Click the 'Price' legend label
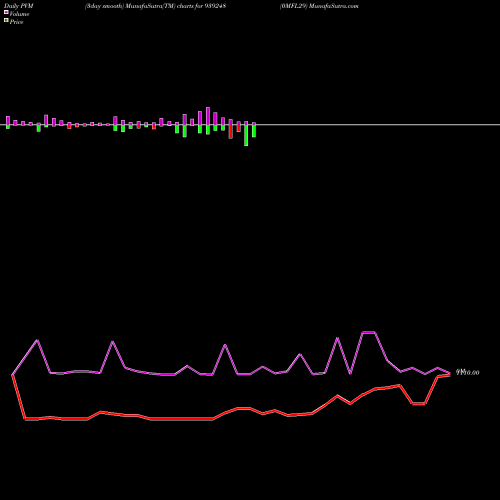The width and height of the screenshot is (500, 500). point(16,22)
